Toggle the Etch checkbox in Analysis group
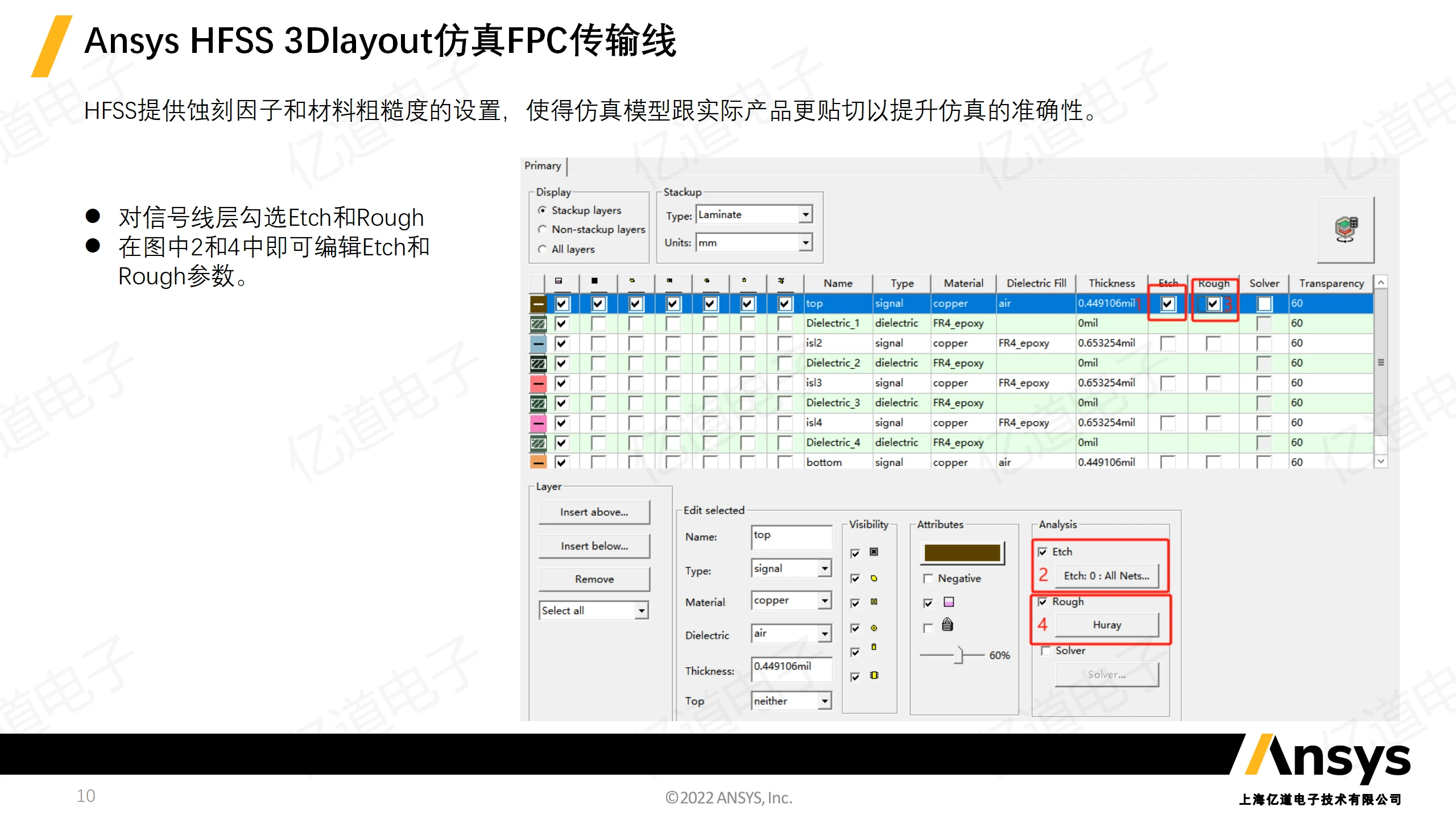 point(1043,552)
